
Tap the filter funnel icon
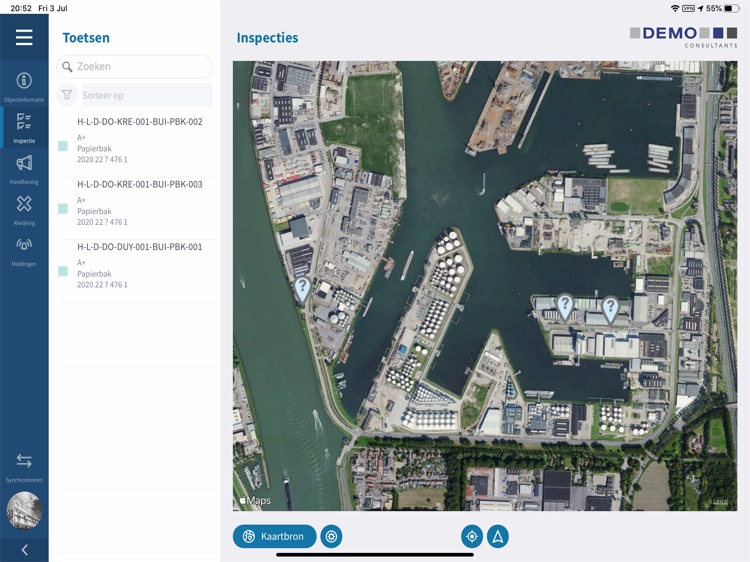click(67, 95)
